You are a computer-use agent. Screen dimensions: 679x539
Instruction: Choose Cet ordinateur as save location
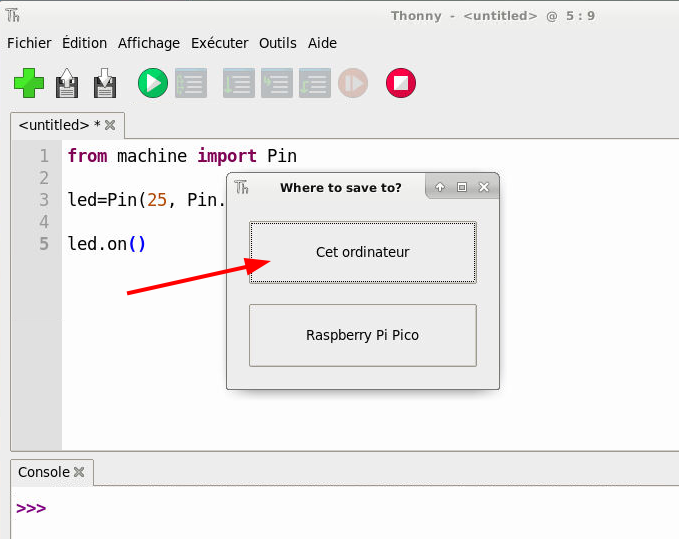tap(363, 252)
